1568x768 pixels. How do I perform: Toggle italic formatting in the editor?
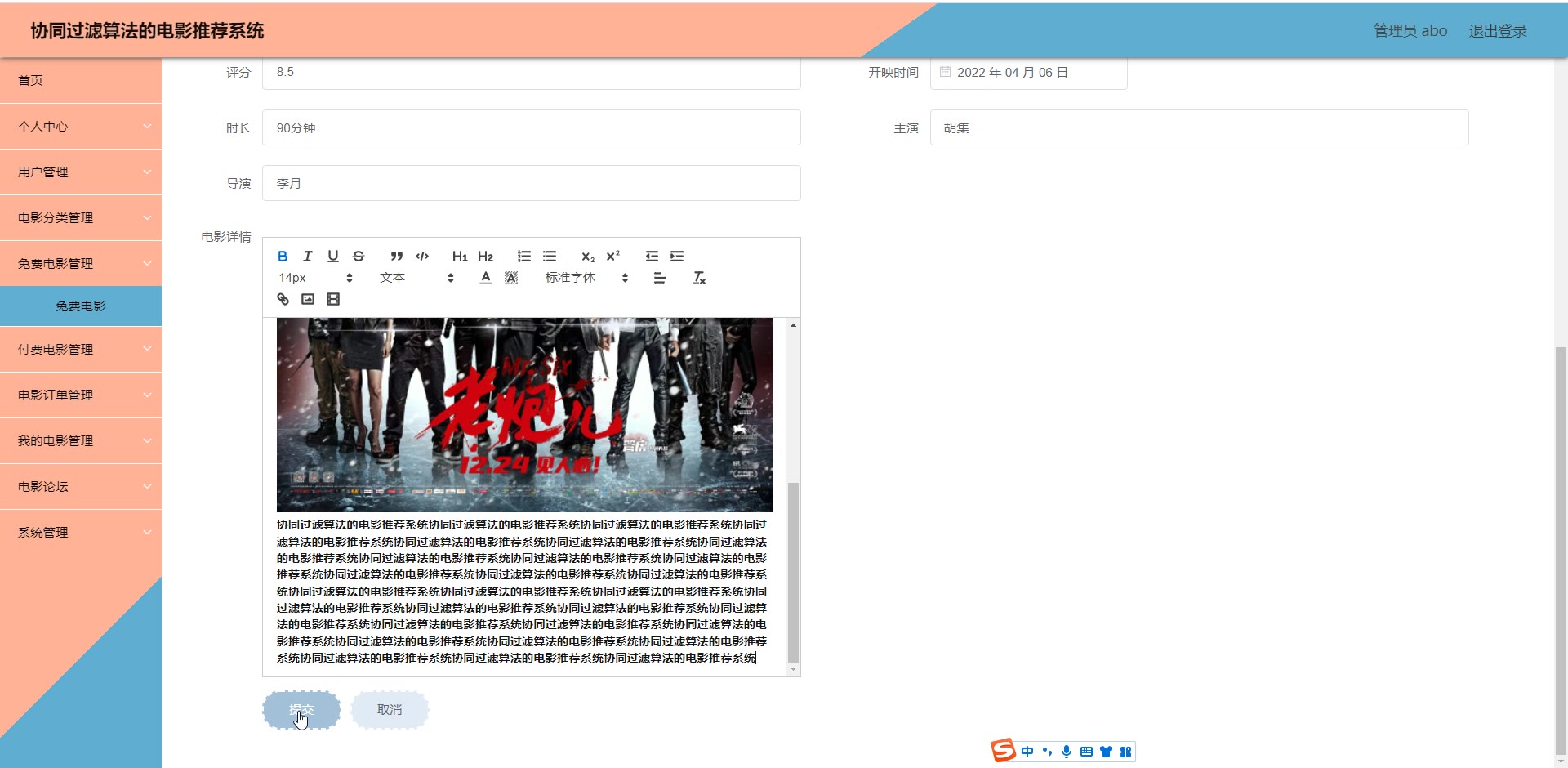[308, 257]
